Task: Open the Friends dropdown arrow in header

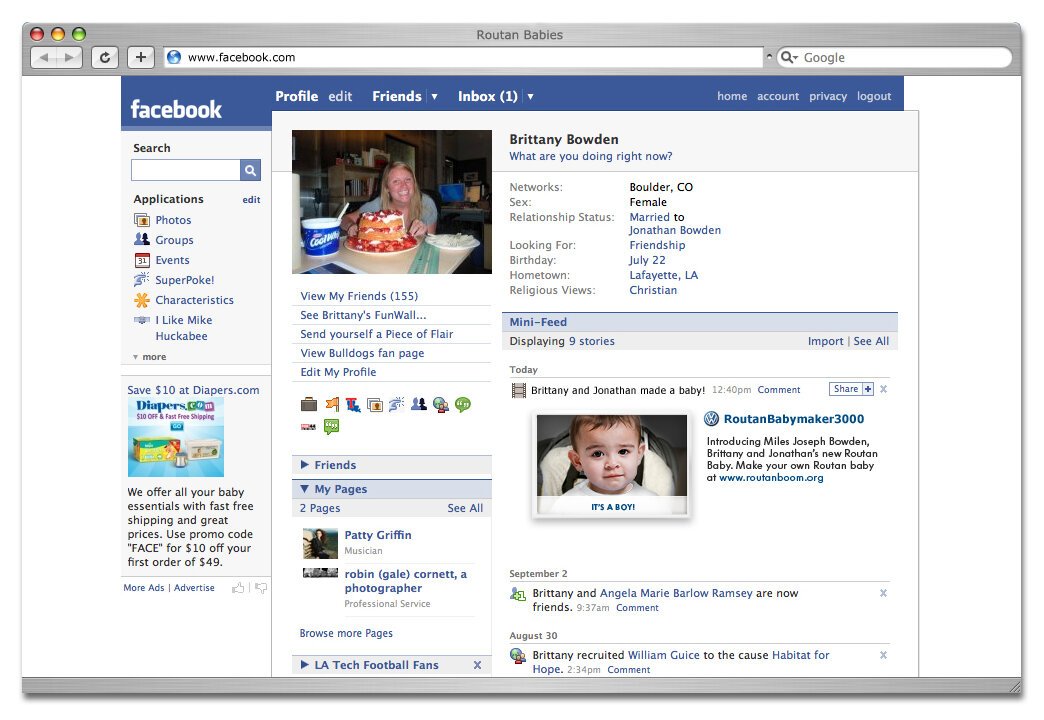Action: click(x=434, y=97)
